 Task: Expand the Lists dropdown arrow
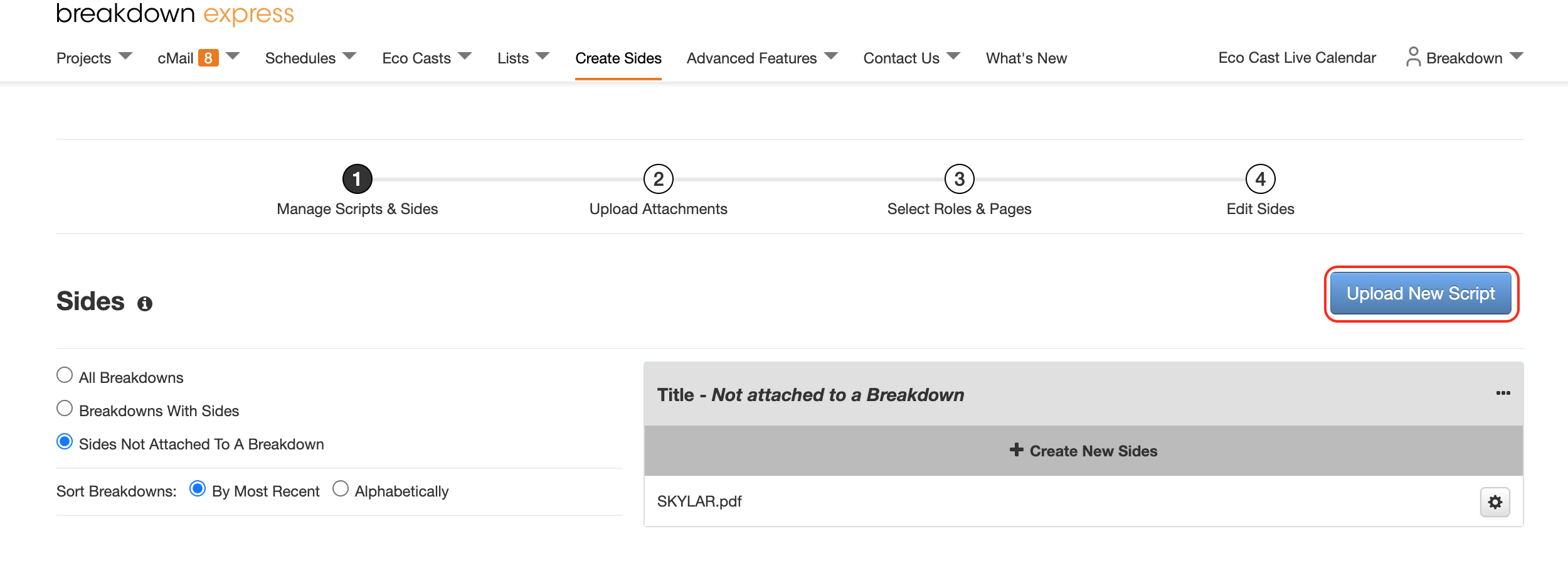pyautogui.click(x=543, y=56)
